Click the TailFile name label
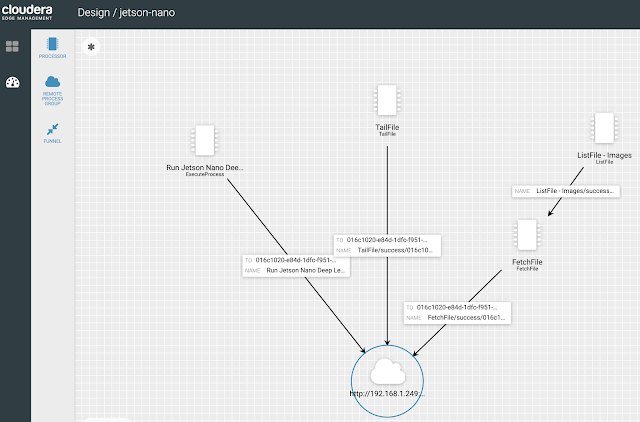The width and height of the screenshot is (640, 422). (387, 127)
